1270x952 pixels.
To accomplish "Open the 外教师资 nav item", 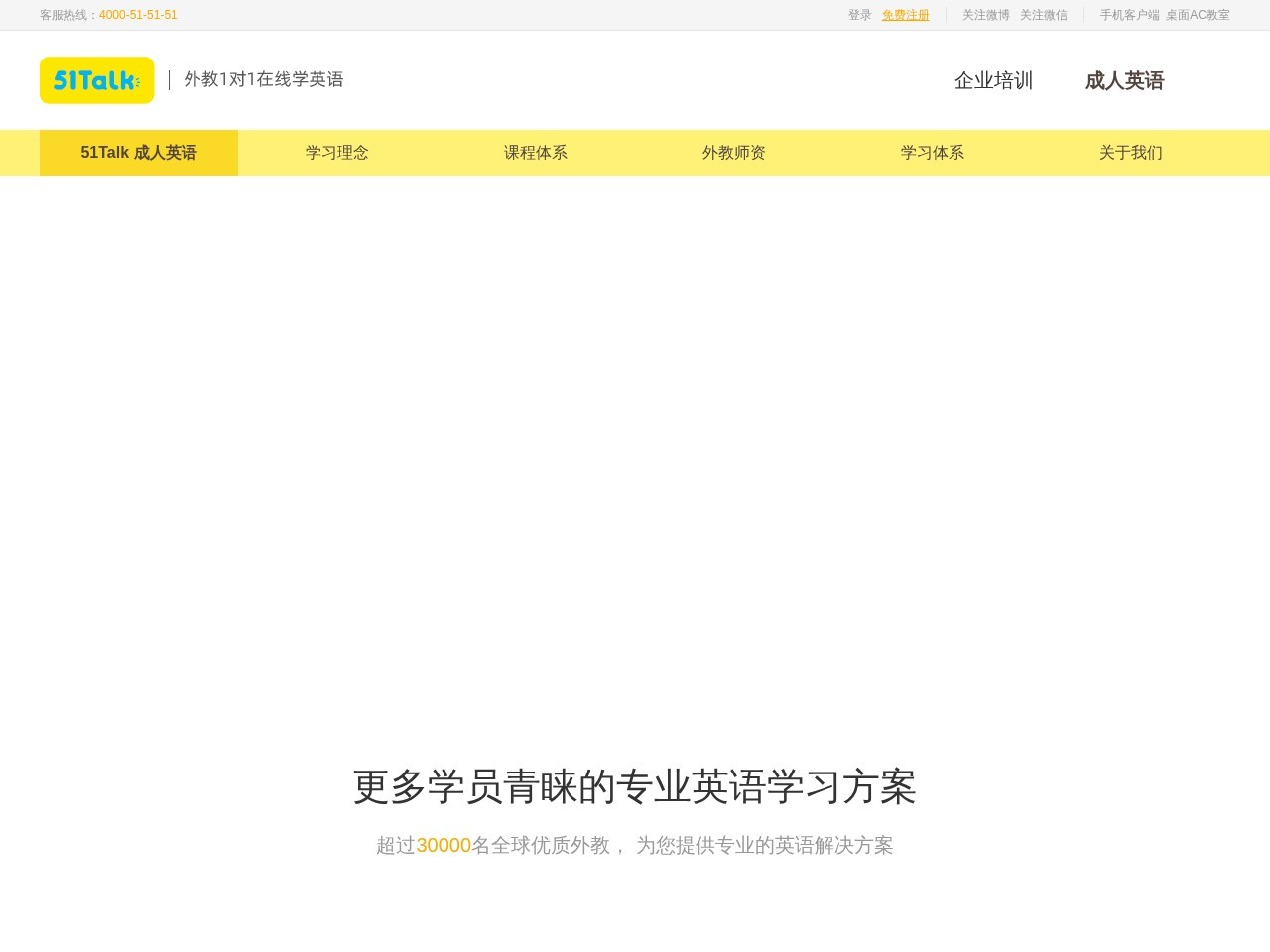I will [x=734, y=153].
